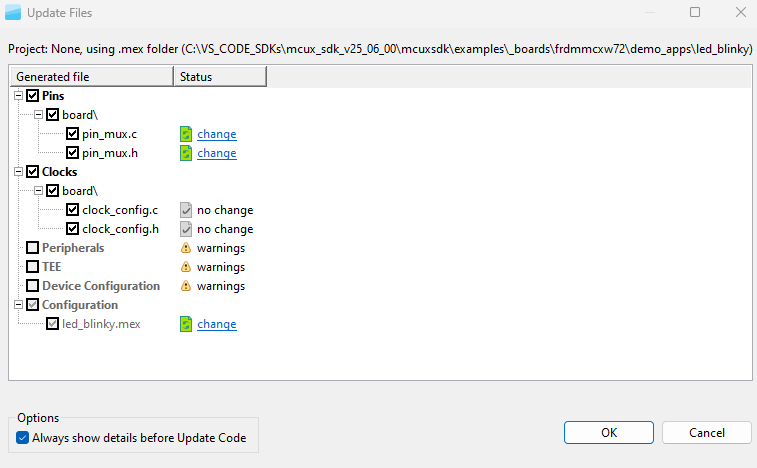
Task: Click the Device Configuration warning icon
Action: click(x=185, y=286)
